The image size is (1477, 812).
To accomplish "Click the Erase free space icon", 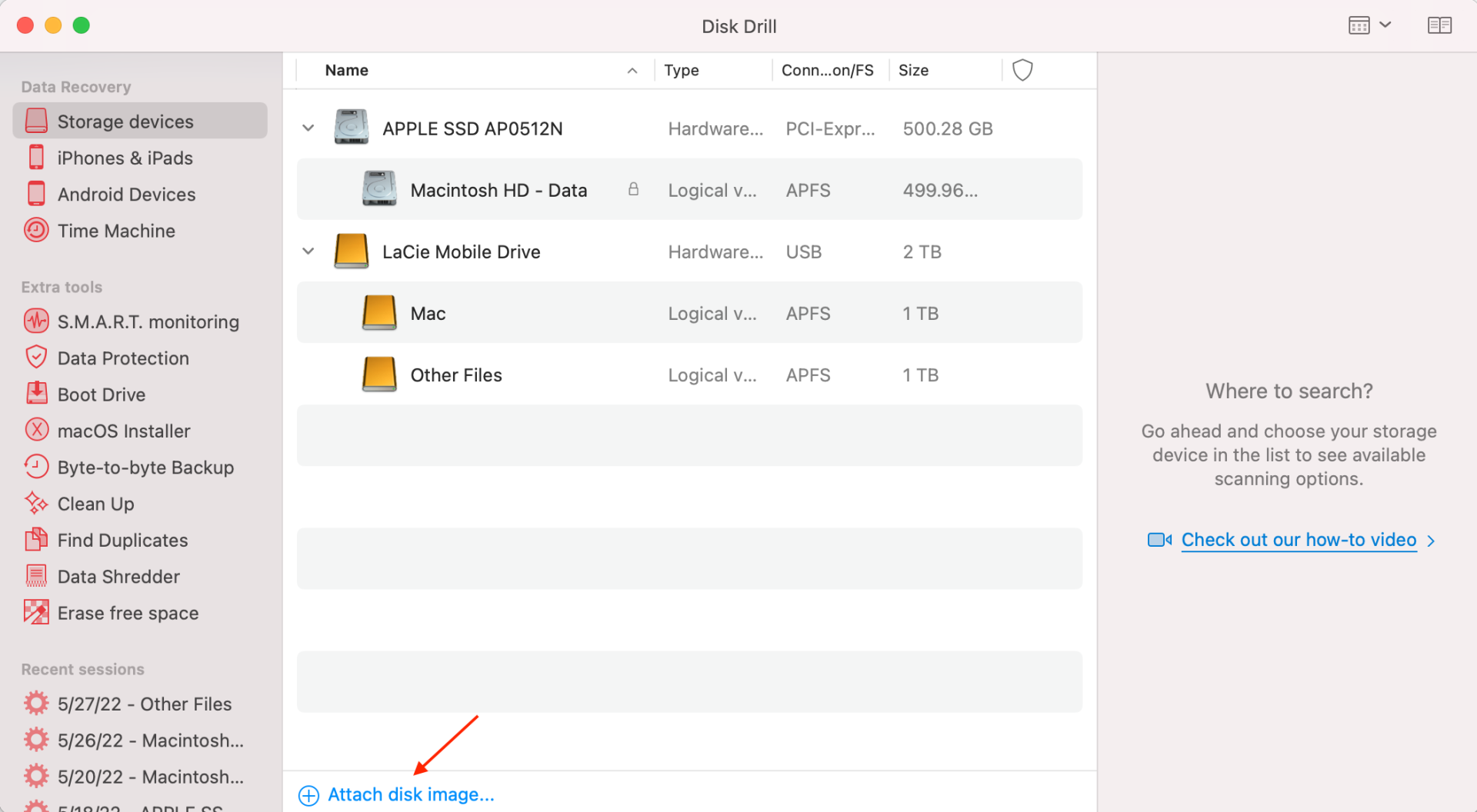I will pyautogui.click(x=36, y=612).
